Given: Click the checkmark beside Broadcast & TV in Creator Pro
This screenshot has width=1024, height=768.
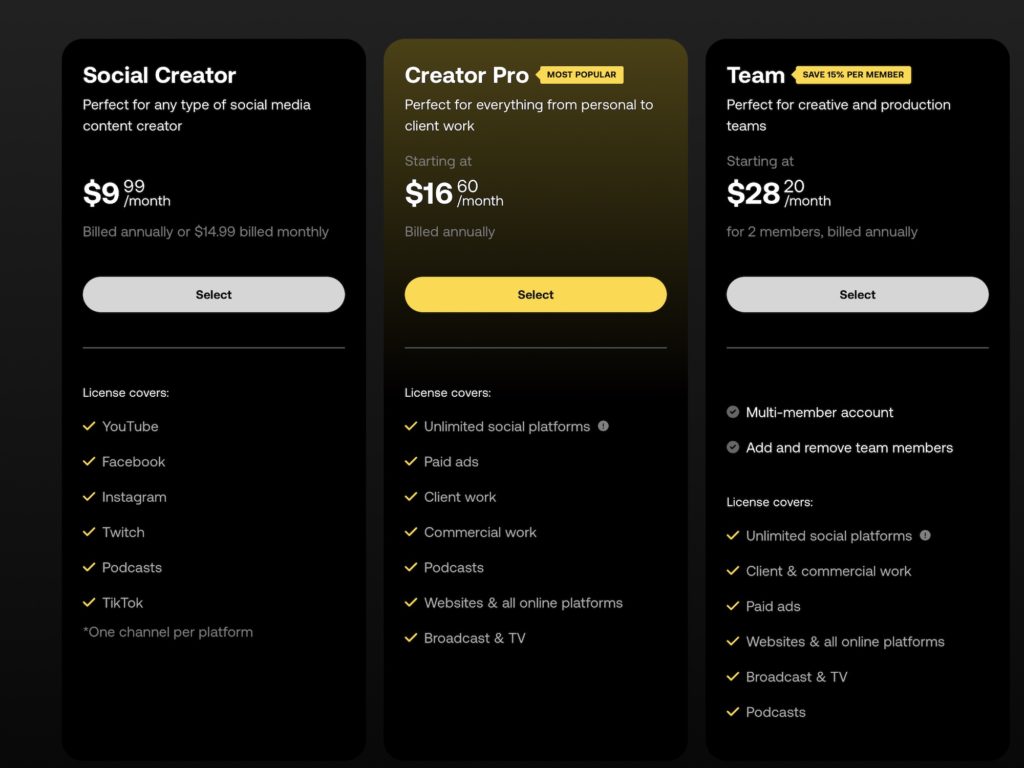Looking at the screenshot, I should pyautogui.click(x=411, y=638).
